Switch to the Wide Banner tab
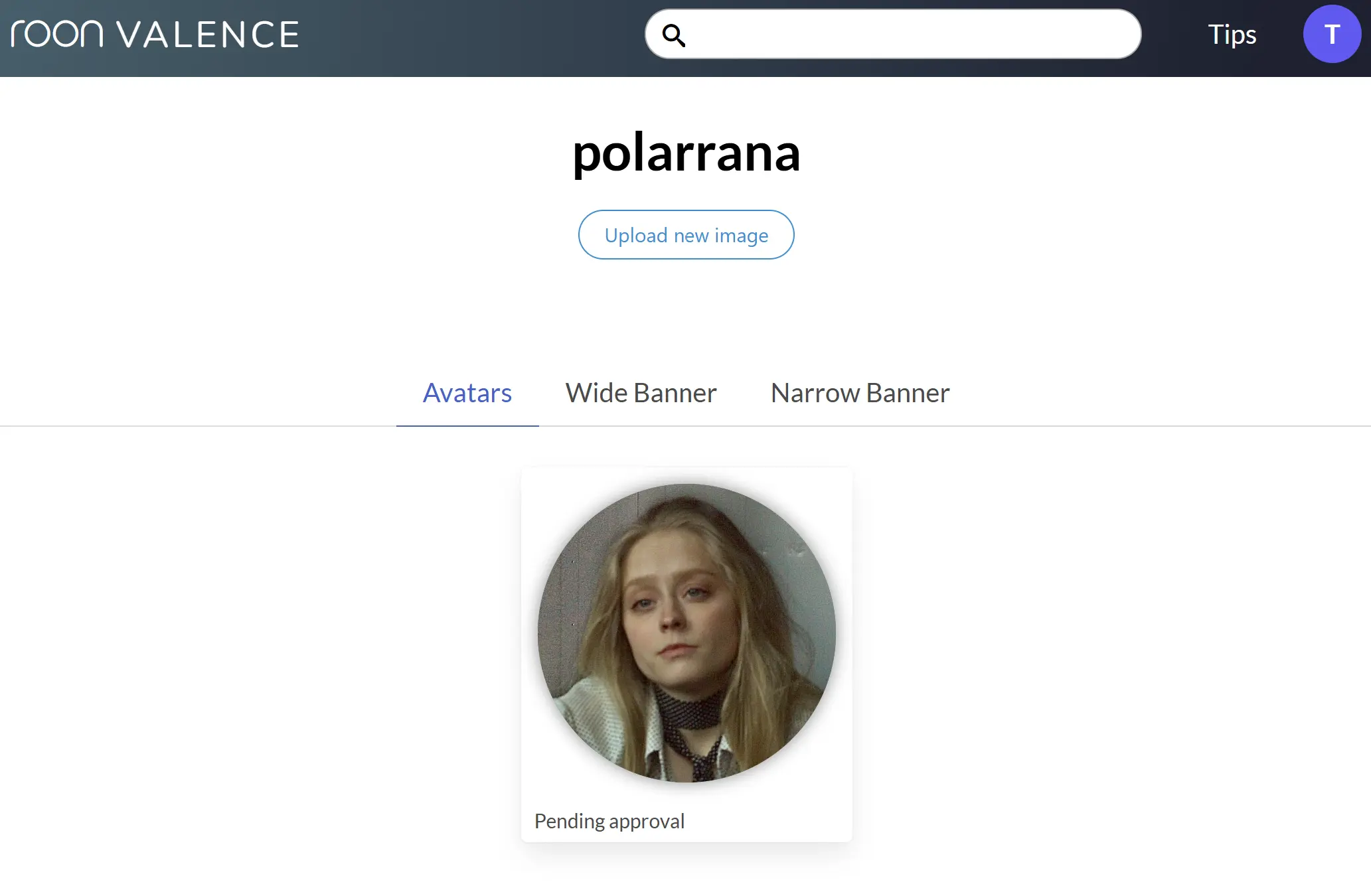Viewport: 1371px width, 896px height. [641, 393]
